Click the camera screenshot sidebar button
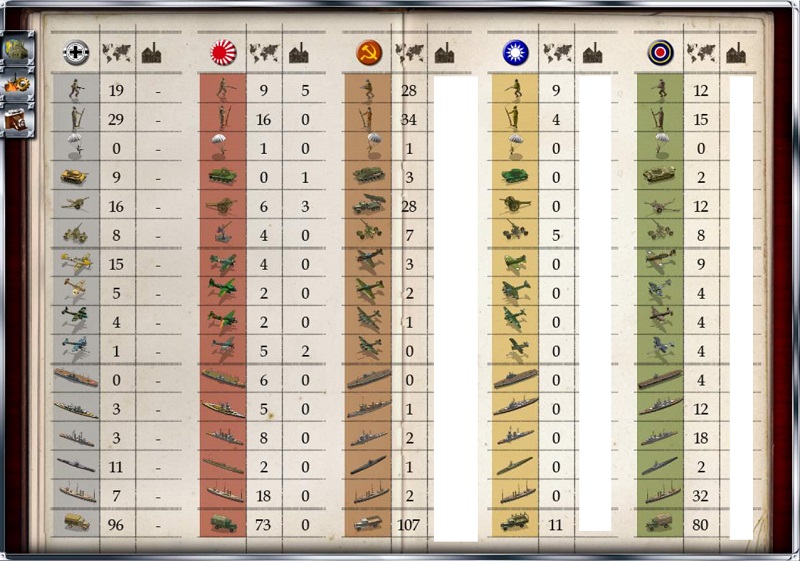 [18, 119]
